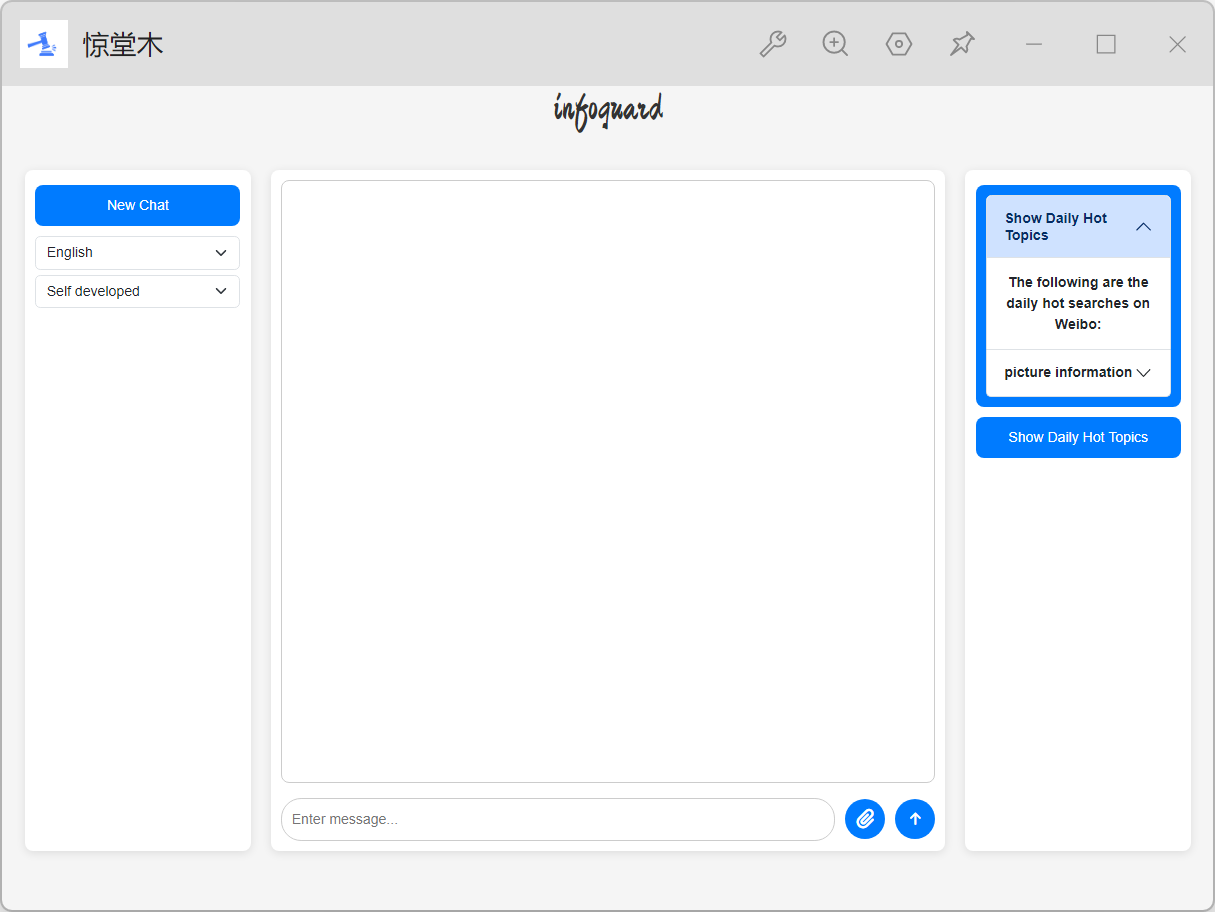
Task: Close the application window
Action: pos(1178,44)
